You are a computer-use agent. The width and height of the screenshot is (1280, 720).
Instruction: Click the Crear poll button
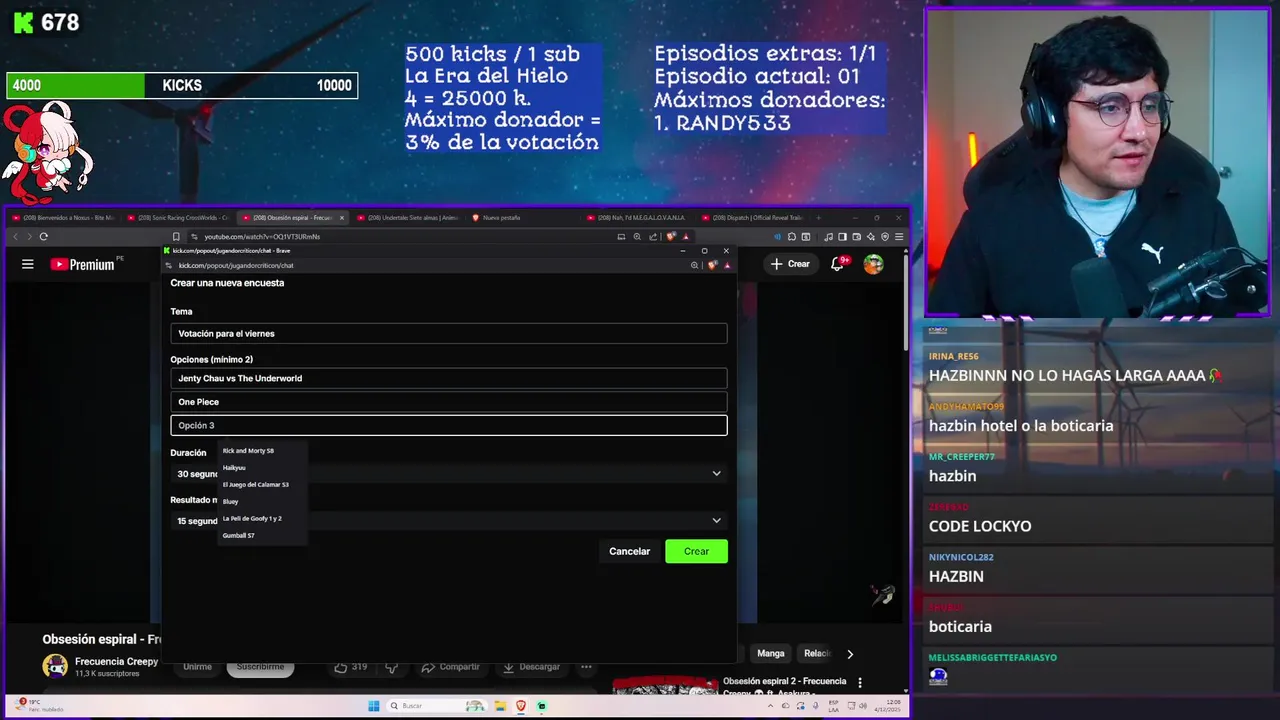[x=697, y=551]
